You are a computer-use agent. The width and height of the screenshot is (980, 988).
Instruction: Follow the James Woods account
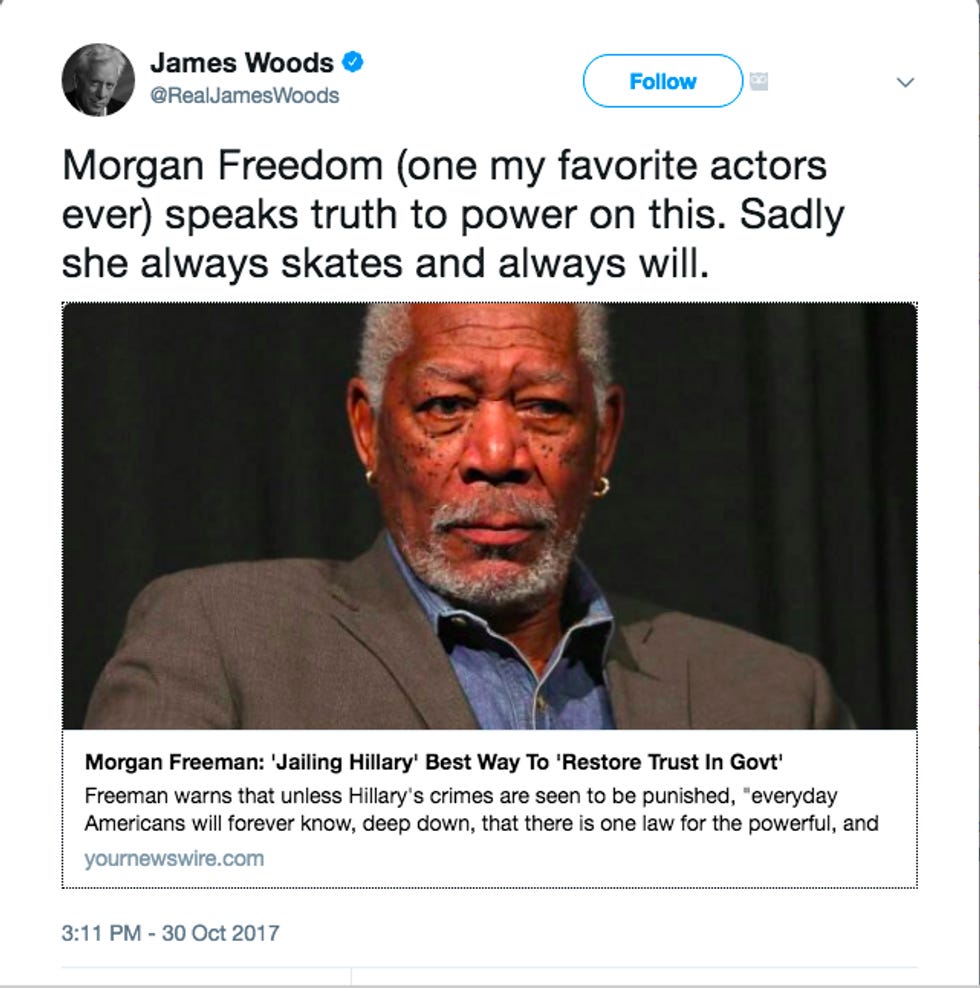663,81
